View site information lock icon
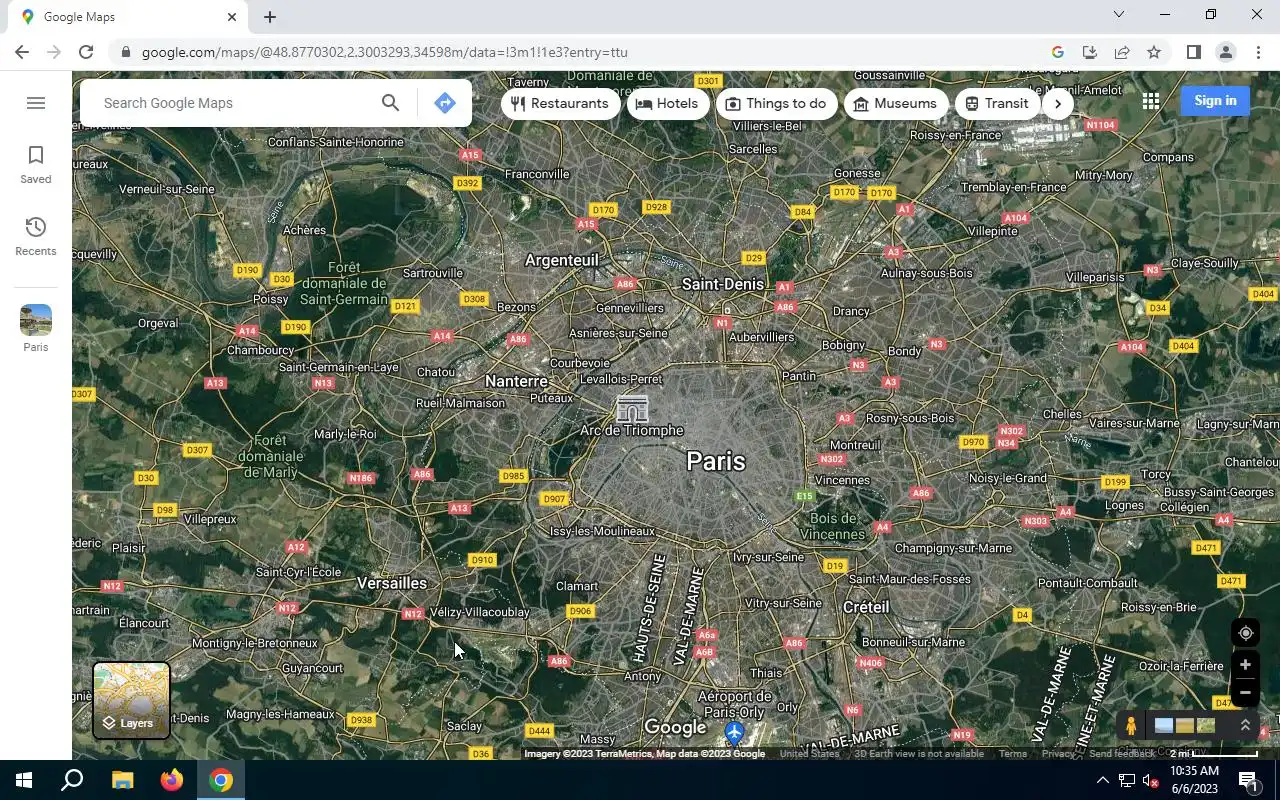 [124, 52]
